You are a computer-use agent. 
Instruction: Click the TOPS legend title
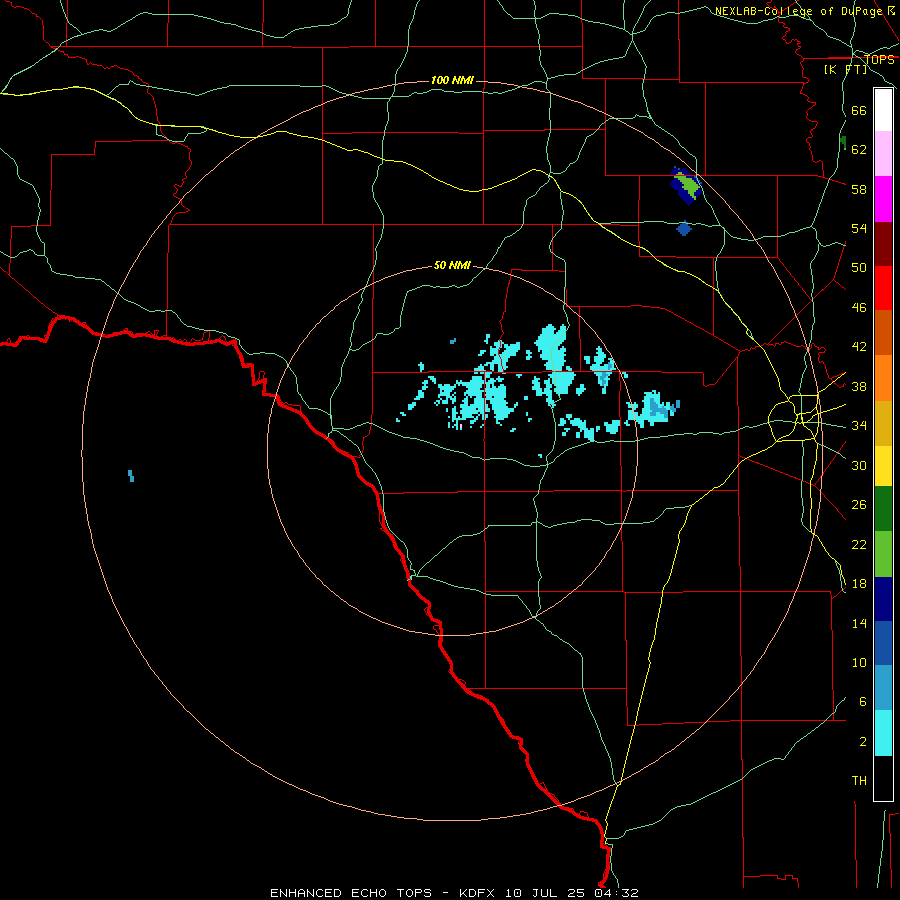point(879,60)
